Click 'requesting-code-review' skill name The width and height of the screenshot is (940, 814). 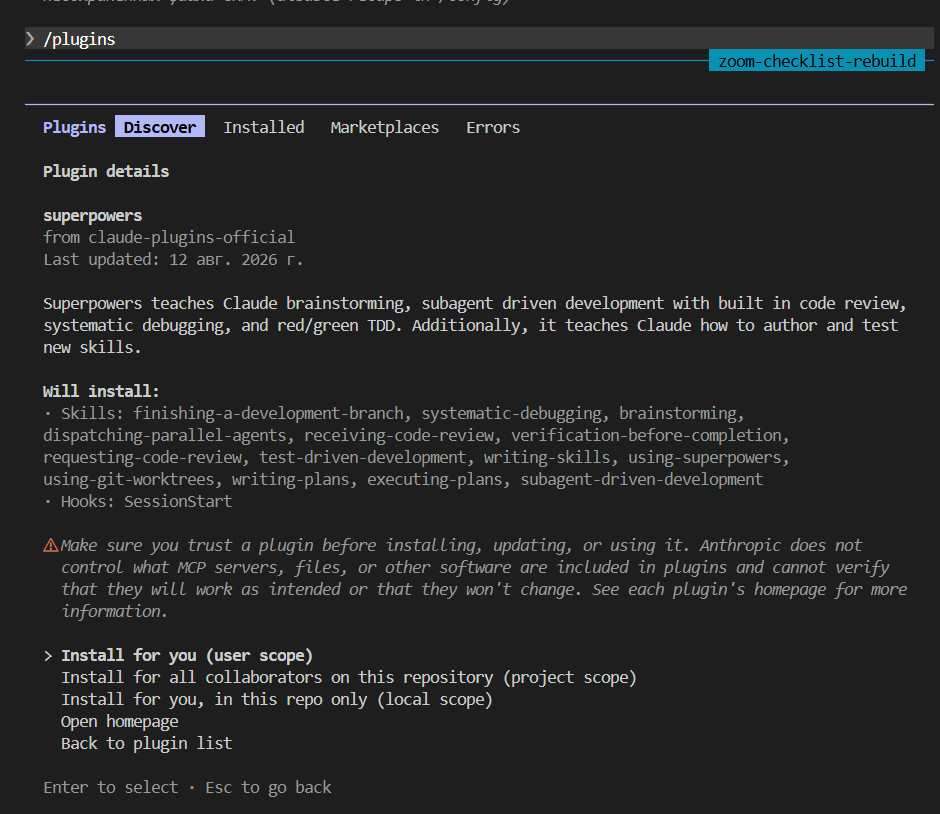pyautogui.click(x=142, y=458)
